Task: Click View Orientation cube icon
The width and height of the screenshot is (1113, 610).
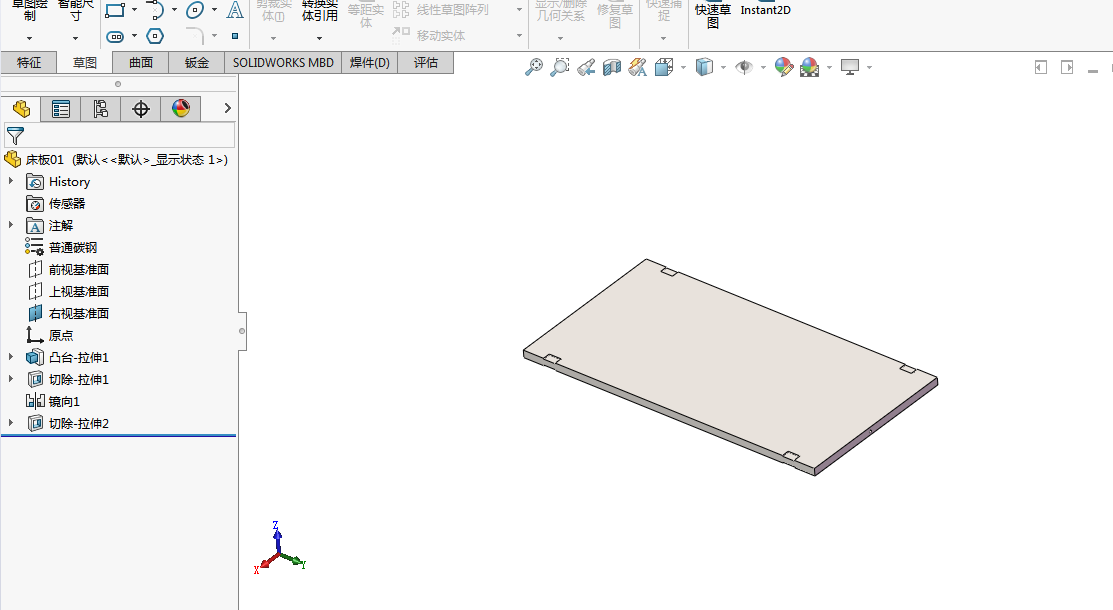Action: [664, 67]
